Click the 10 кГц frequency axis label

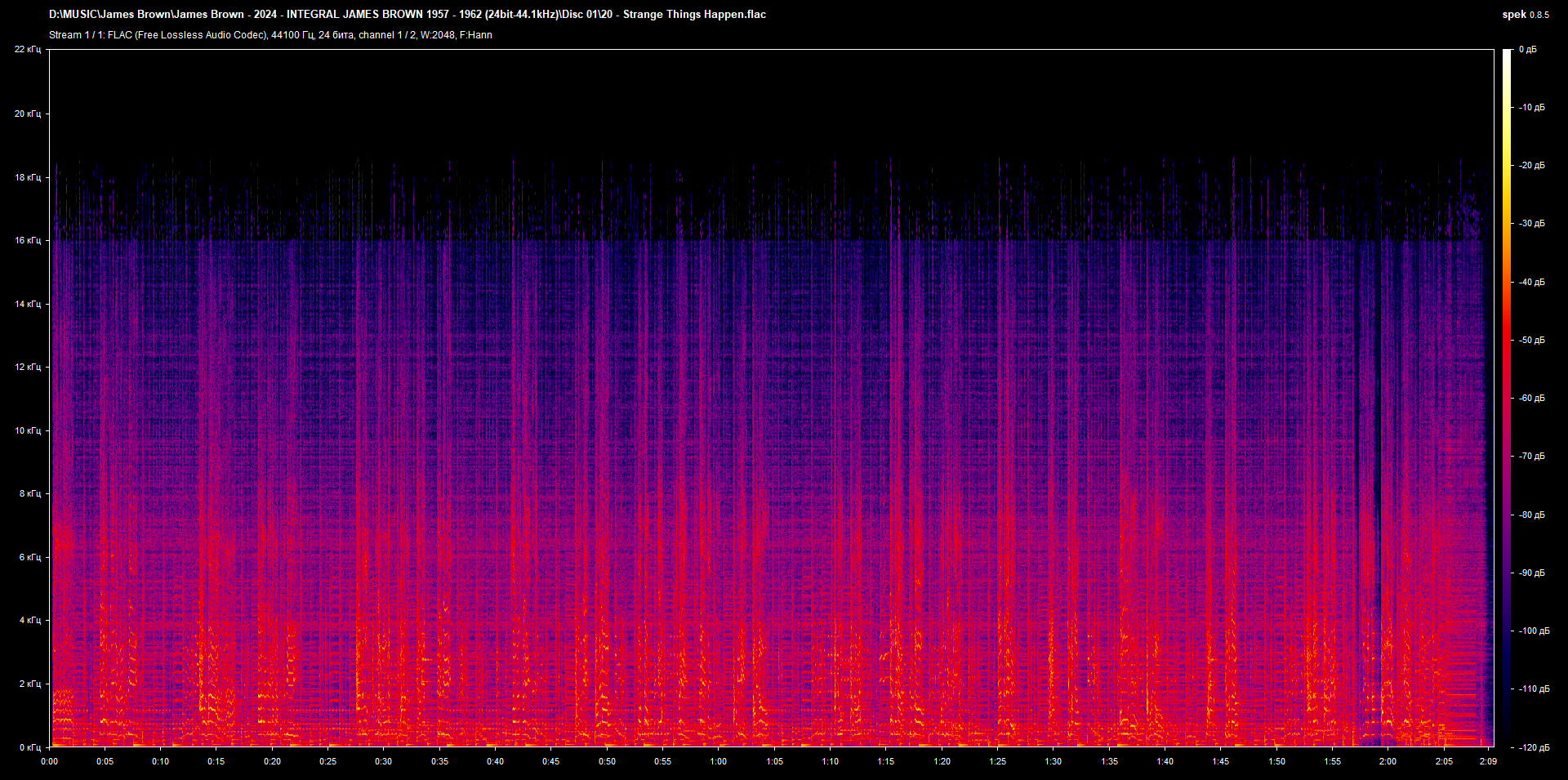pos(27,430)
